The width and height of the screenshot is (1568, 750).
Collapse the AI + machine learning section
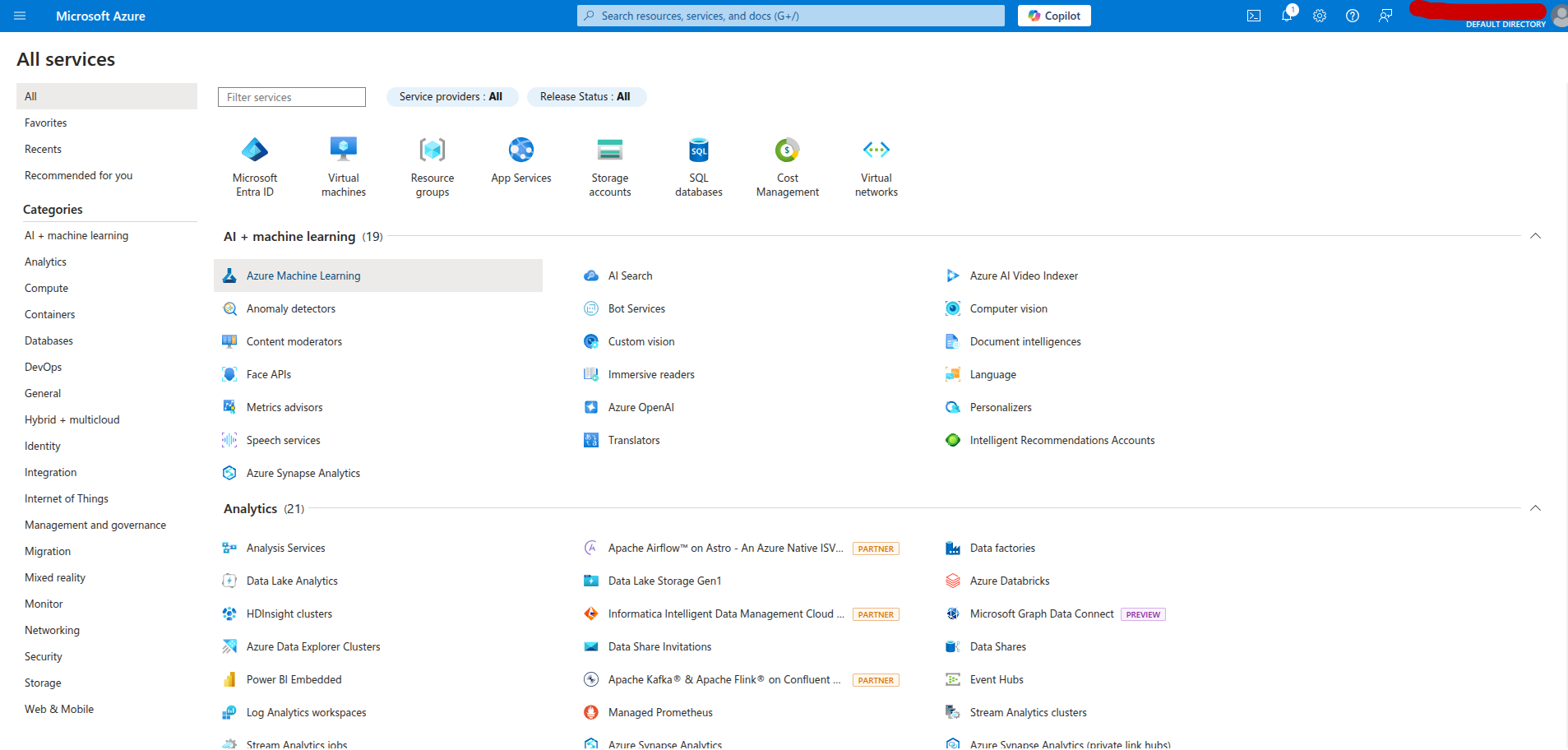(1535, 237)
